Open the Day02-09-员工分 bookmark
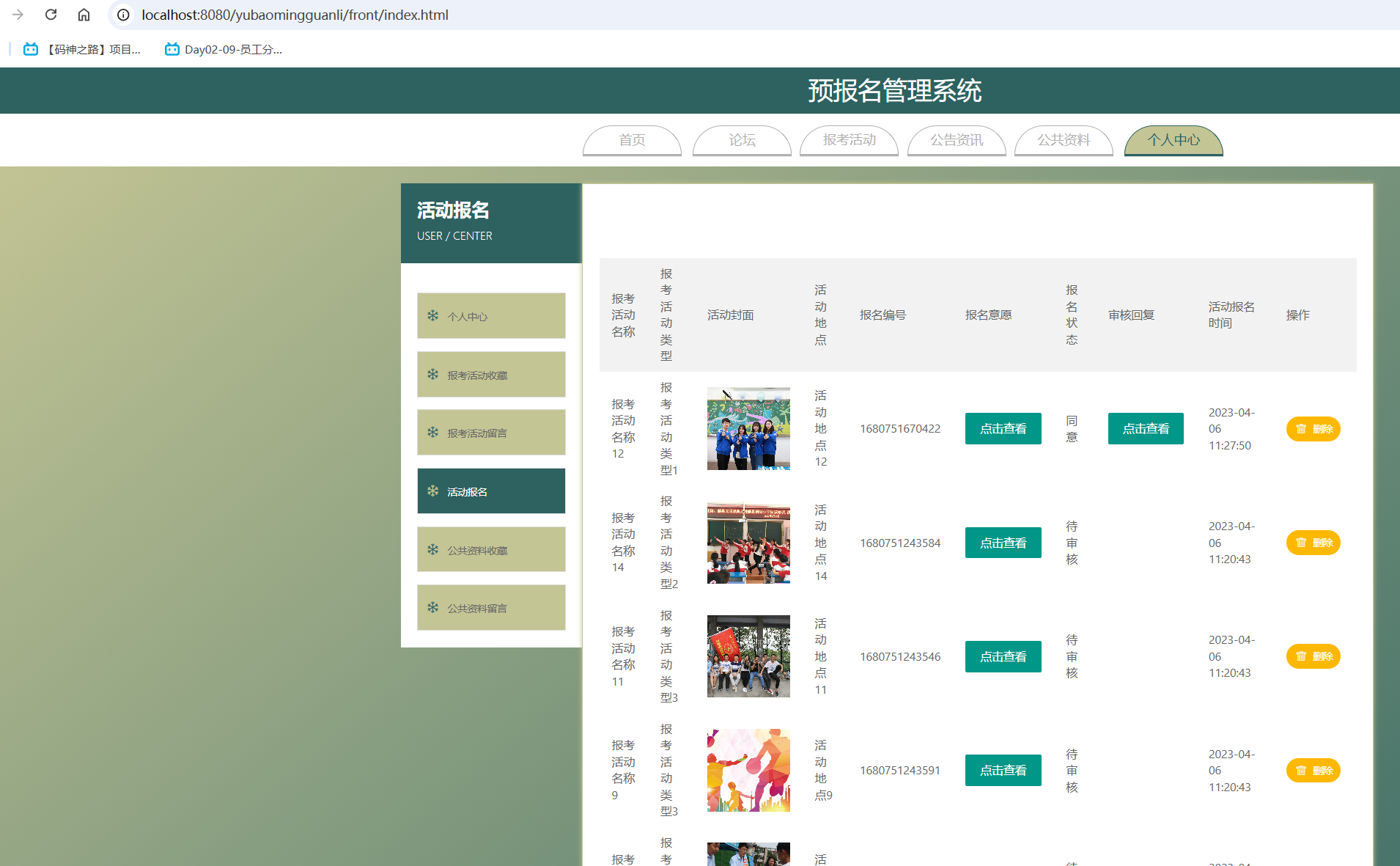Screen dimensions: 1400x866 tap(224, 49)
